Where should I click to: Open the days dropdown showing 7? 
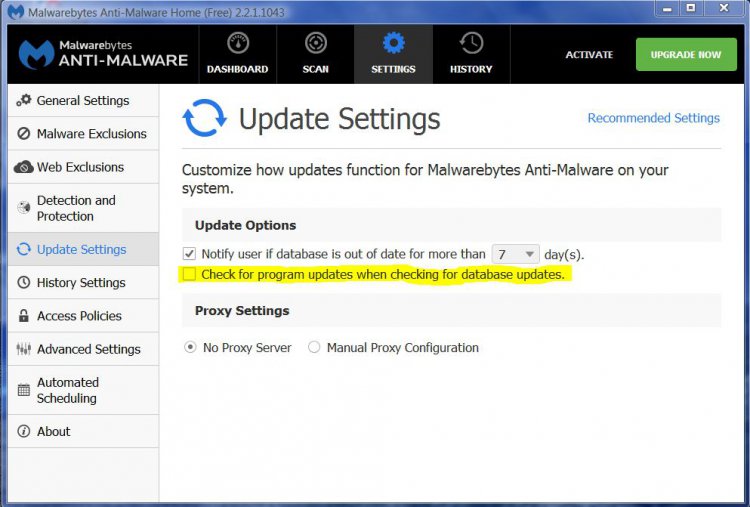click(516, 254)
